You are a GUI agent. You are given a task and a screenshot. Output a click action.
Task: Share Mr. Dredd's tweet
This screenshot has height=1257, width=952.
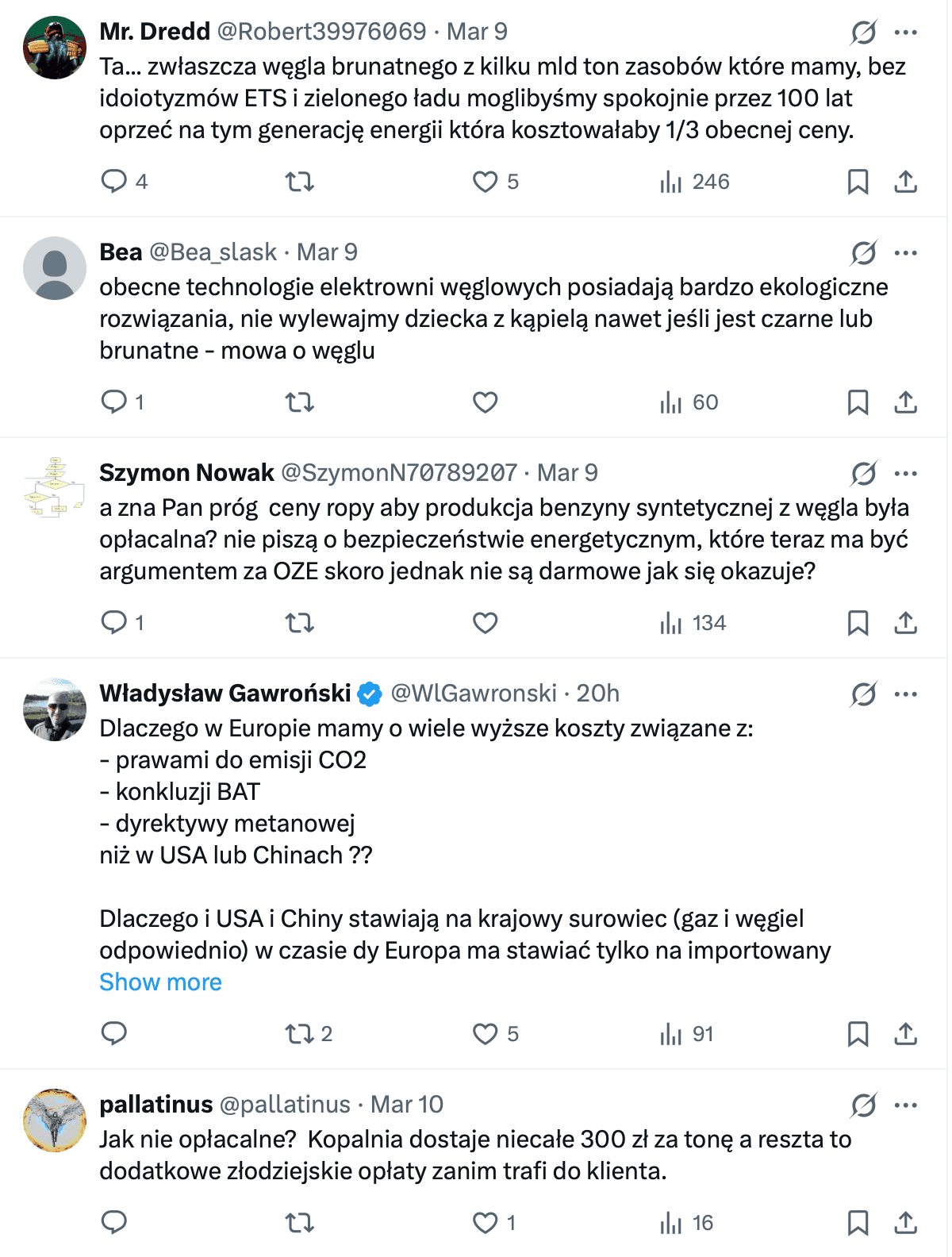(905, 182)
